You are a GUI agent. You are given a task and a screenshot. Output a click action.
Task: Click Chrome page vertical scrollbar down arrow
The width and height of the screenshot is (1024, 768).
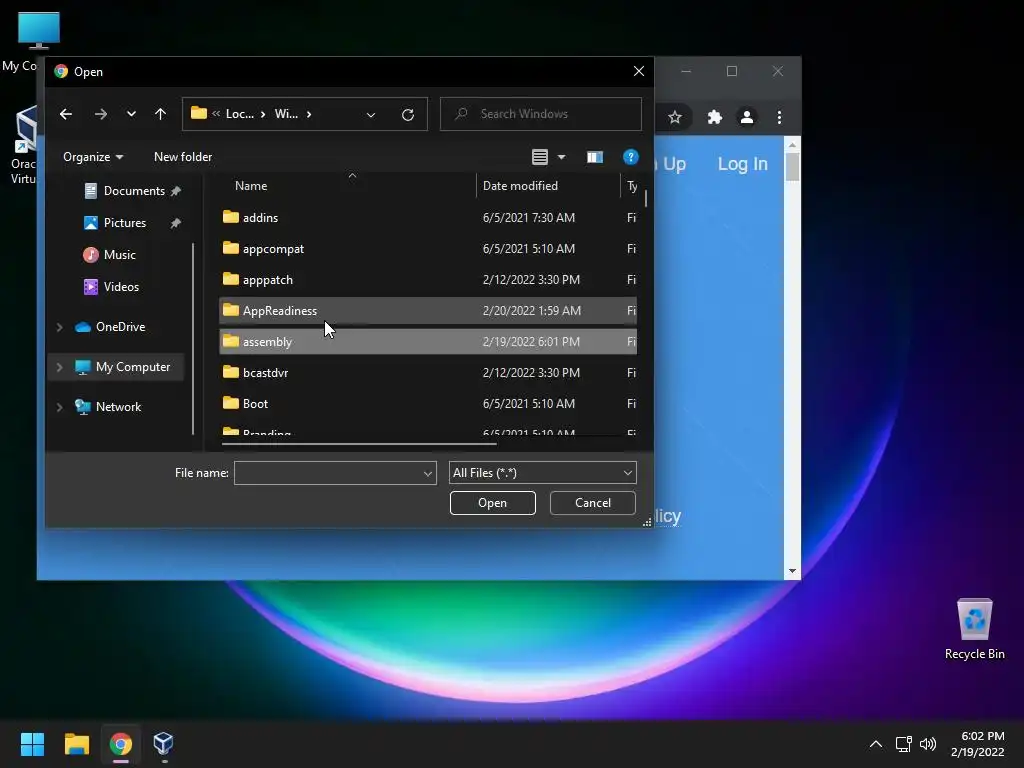[792, 571]
